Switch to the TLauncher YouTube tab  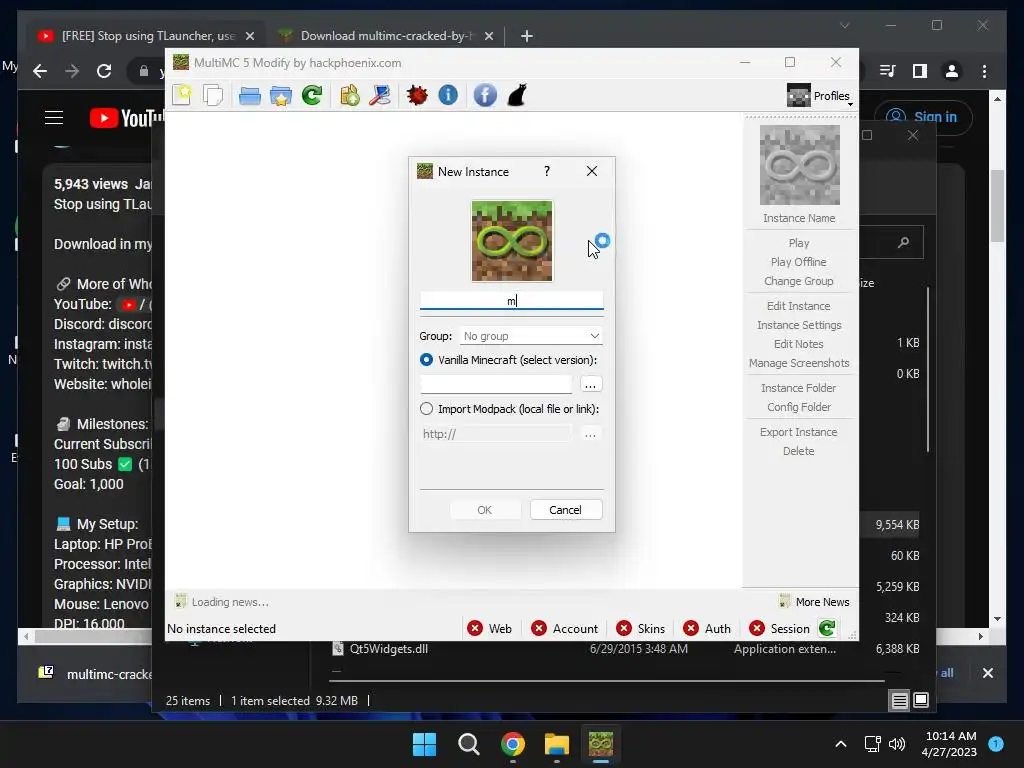pyautogui.click(x=146, y=36)
